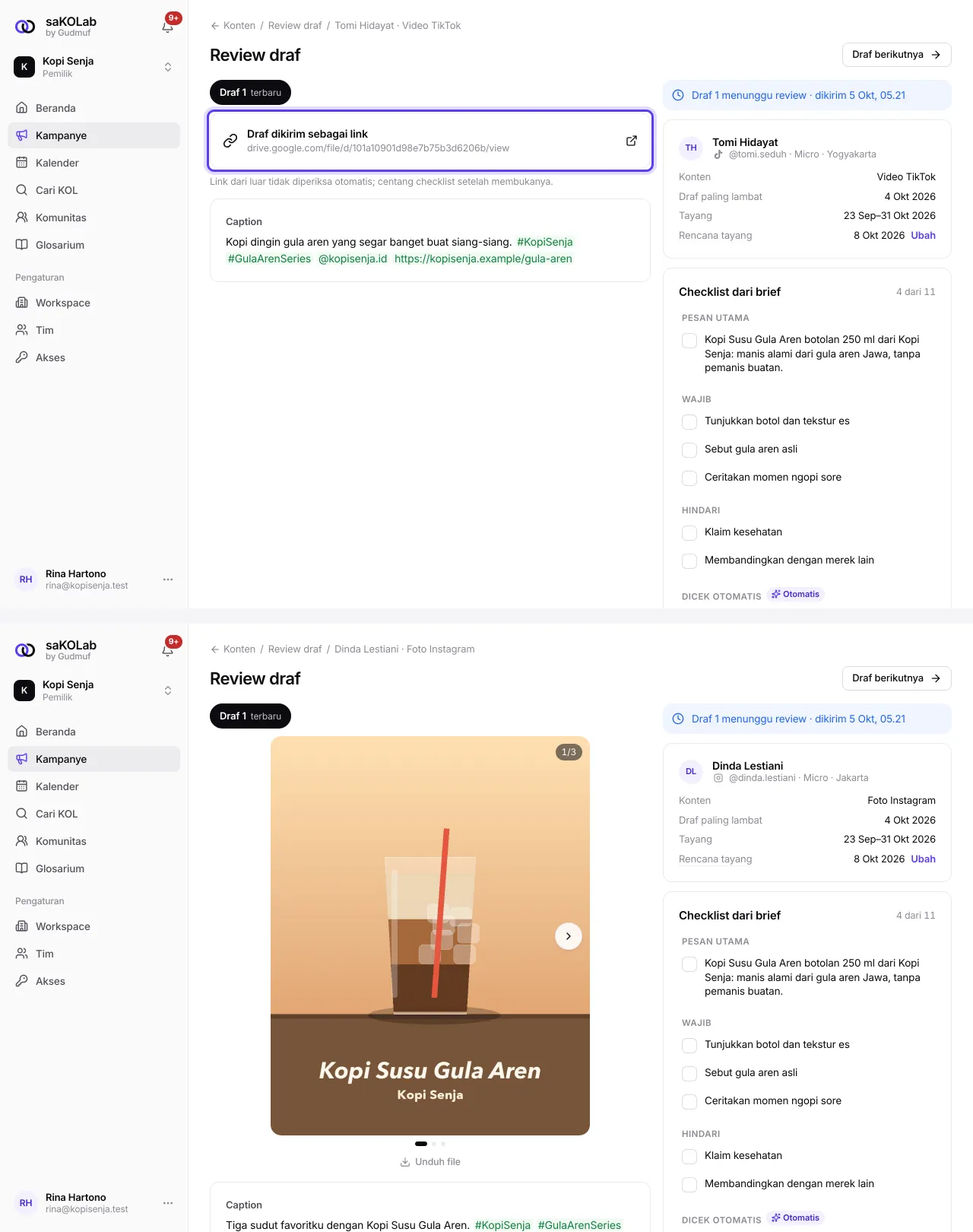
Task: Open Akses on Dinda Lestiani page sidebar
Action: (x=93, y=981)
